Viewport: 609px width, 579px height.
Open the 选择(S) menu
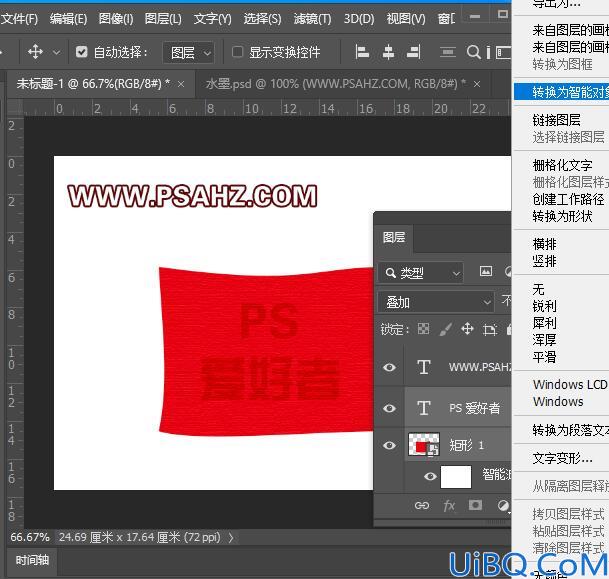pos(262,19)
